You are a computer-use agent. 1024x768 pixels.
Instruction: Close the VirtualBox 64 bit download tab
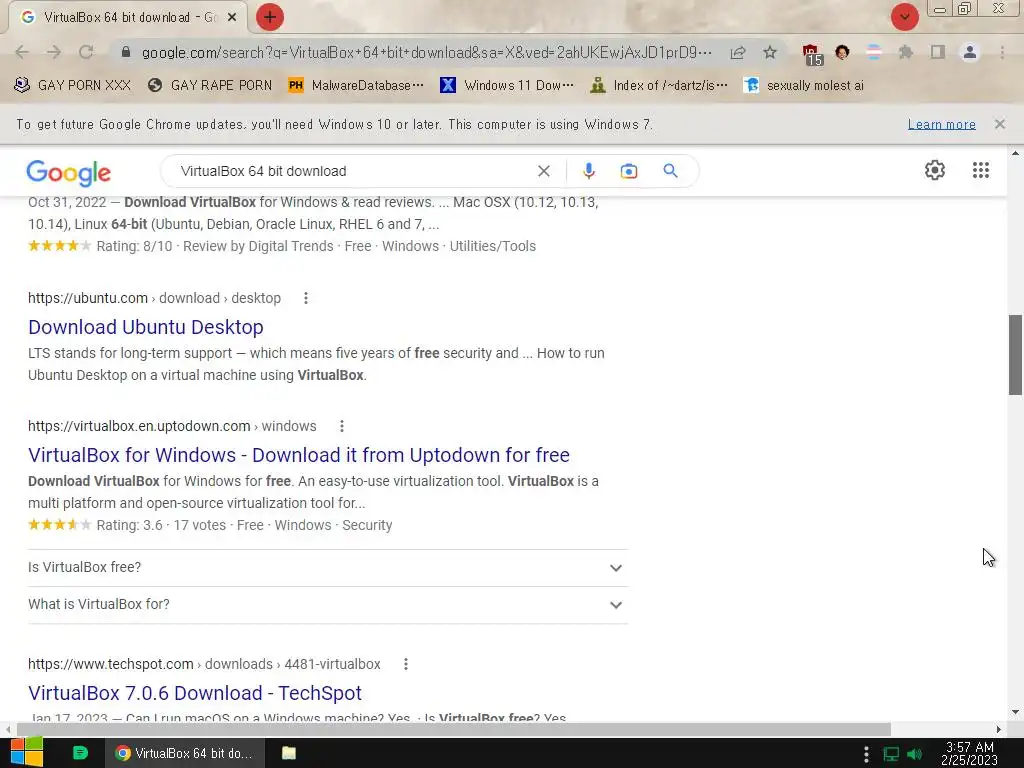[232, 18]
